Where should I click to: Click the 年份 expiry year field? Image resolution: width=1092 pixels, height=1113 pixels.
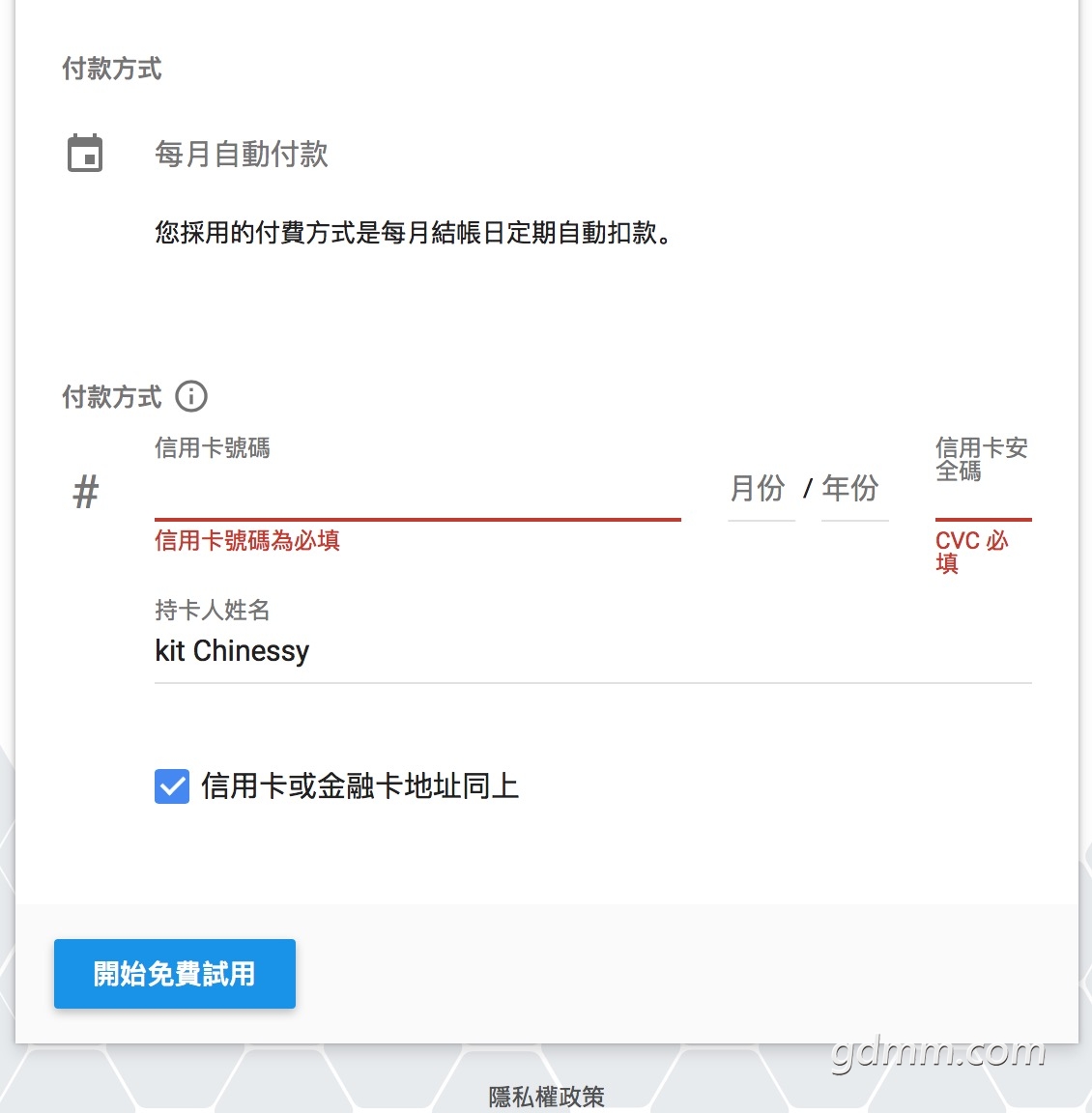pyautogui.click(x=853, y=490)
